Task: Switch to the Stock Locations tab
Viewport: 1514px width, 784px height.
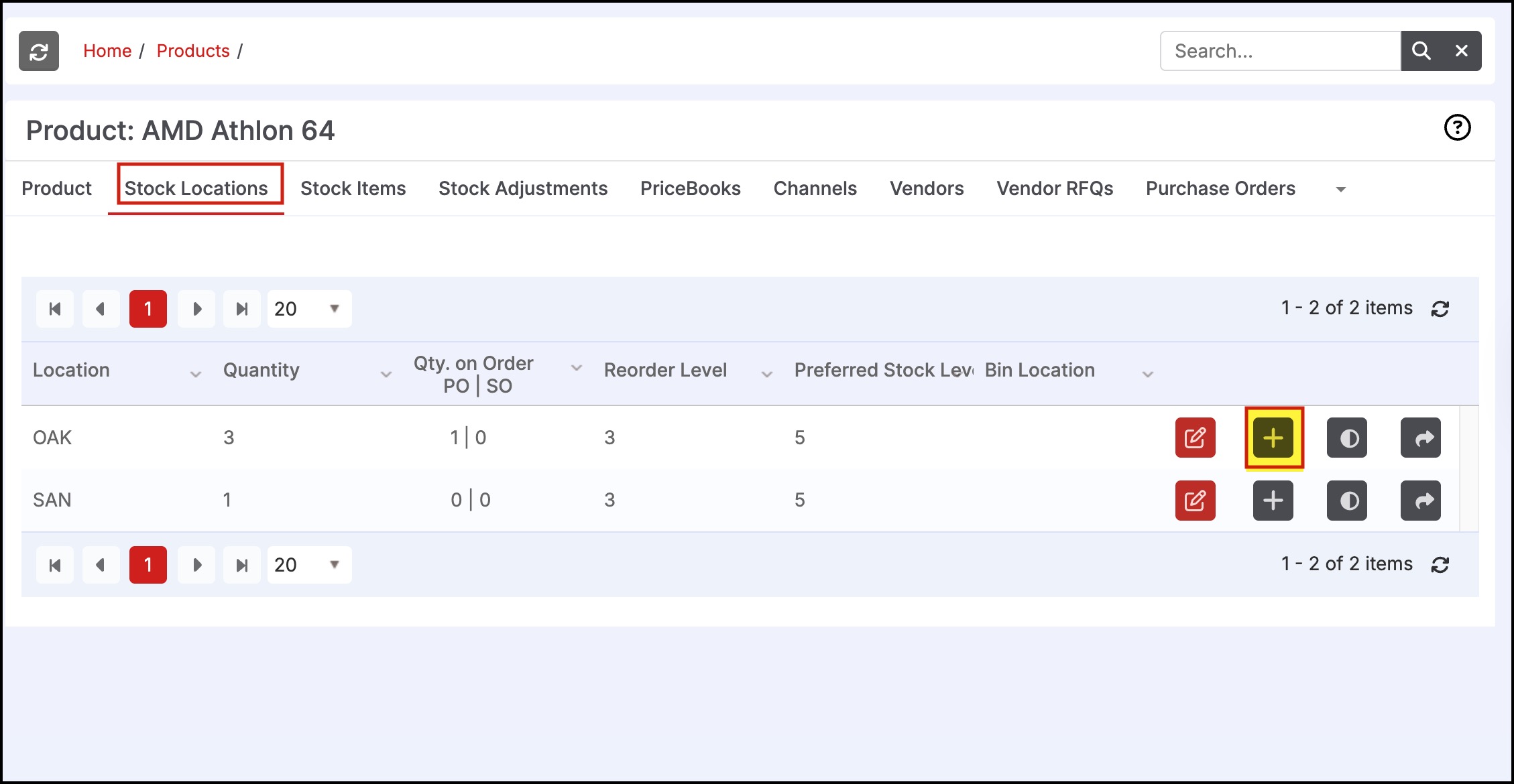Action: (x=196, y=188)
